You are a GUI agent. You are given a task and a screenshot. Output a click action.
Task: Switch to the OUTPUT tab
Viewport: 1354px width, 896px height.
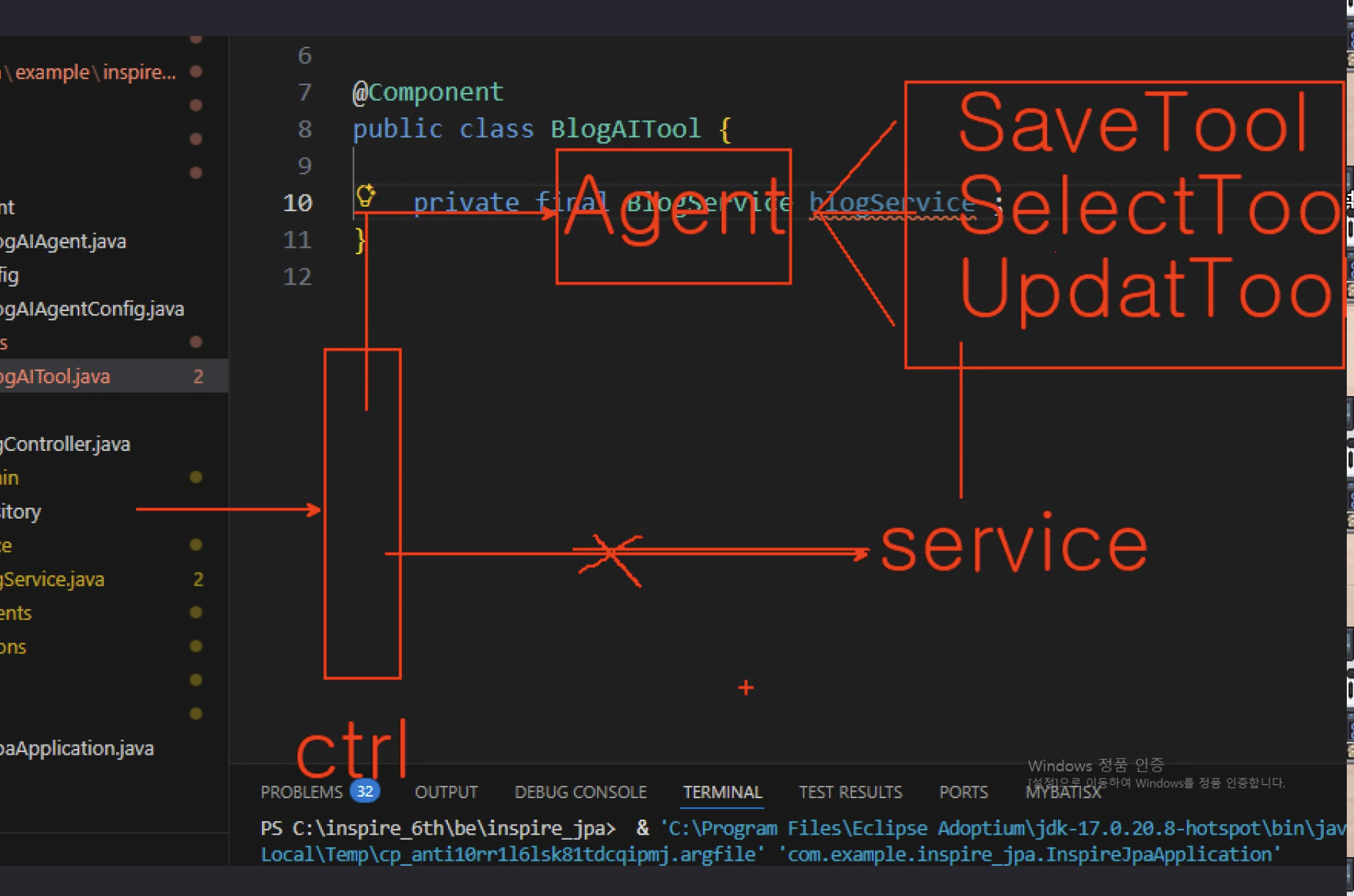tap(446, 792)
